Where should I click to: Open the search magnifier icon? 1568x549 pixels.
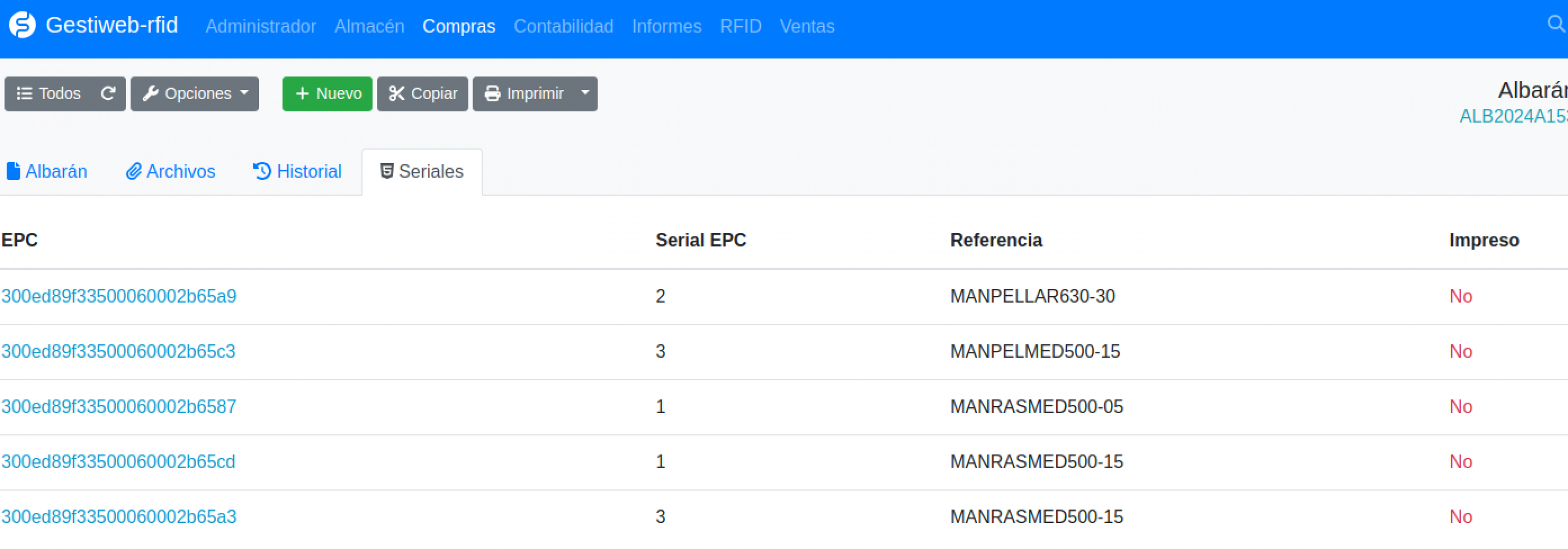[x=1556, y=24]
